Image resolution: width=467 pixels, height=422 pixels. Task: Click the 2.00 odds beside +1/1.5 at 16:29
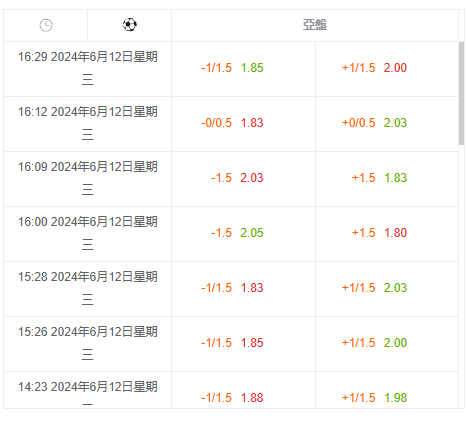[395, 68]
